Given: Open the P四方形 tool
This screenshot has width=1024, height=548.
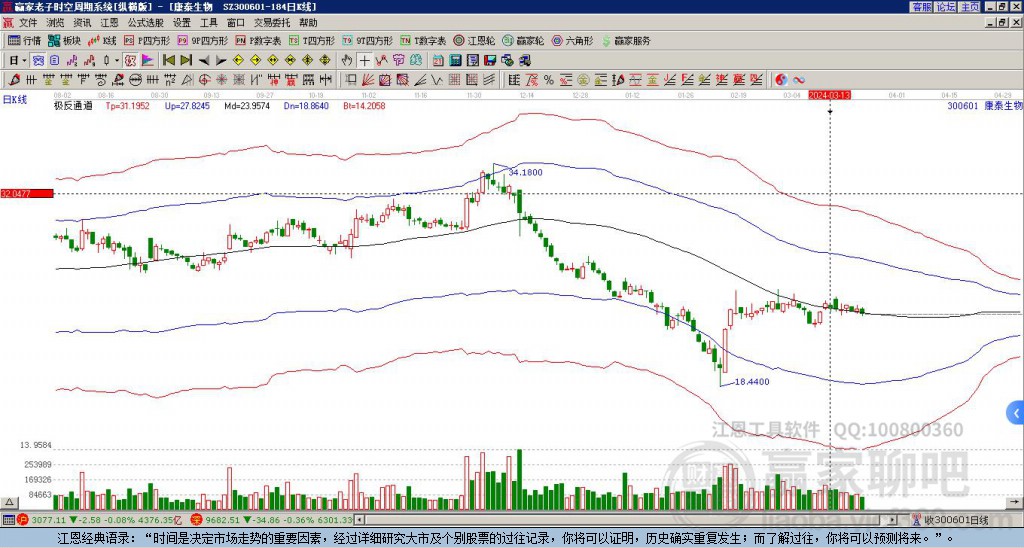Looking at the screenshot, I should click(x=148, y=40).
